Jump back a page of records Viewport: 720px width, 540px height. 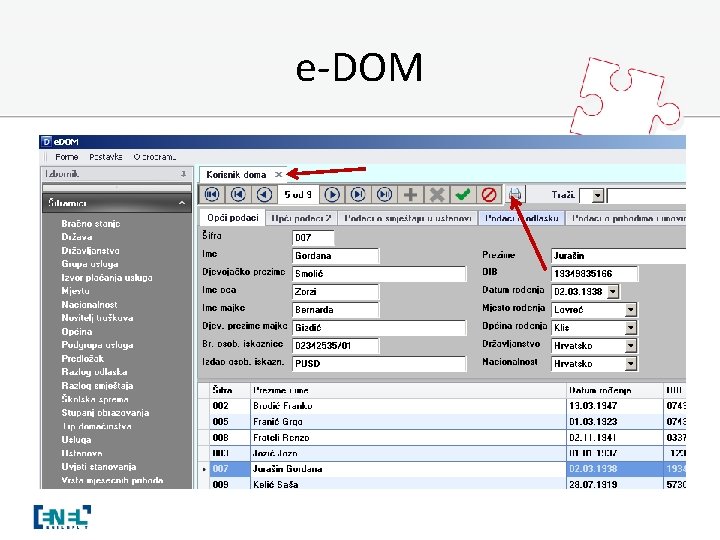[238, 195]
